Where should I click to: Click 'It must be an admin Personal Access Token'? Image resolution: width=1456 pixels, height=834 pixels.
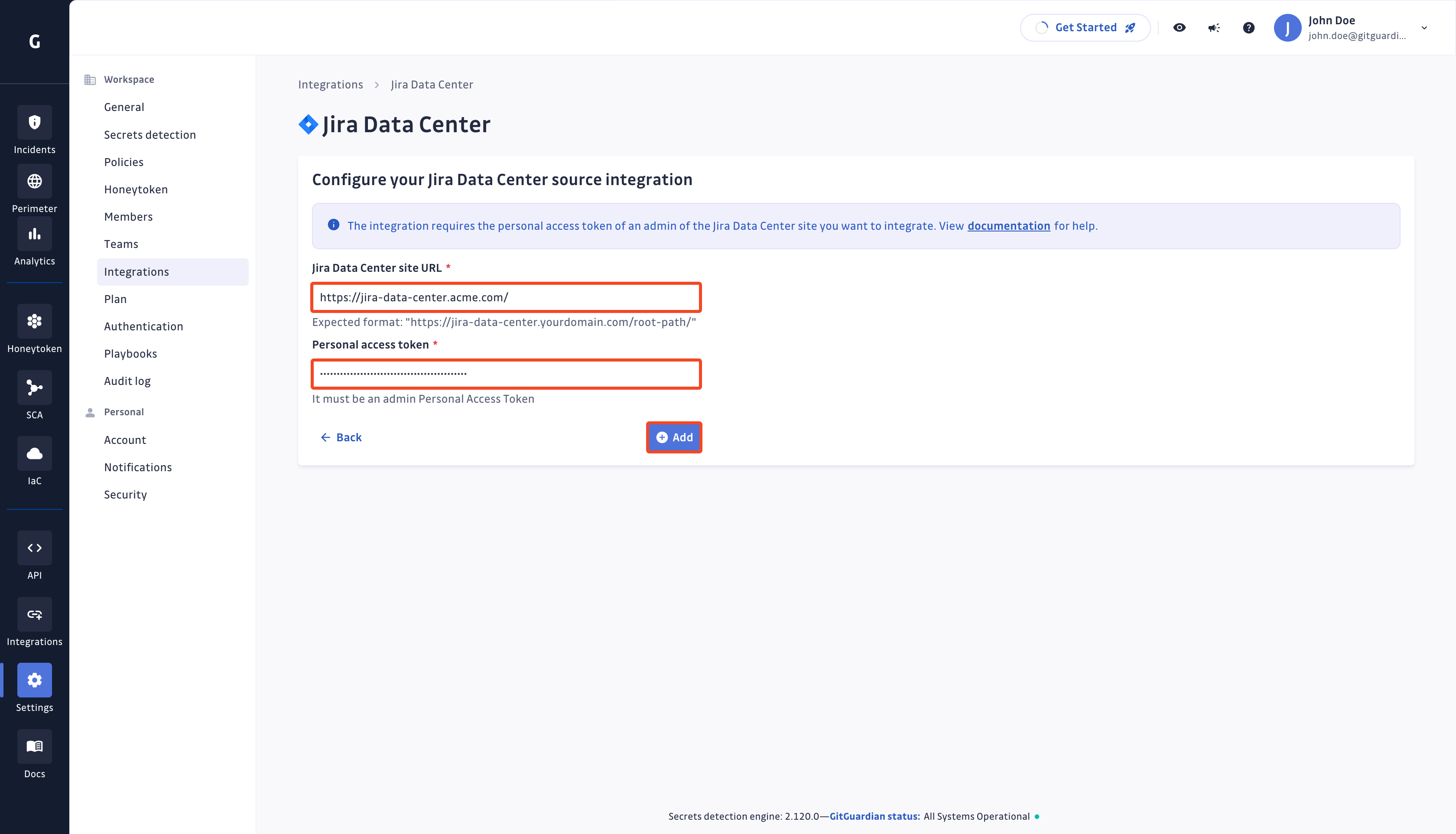[x=423, y=399]
